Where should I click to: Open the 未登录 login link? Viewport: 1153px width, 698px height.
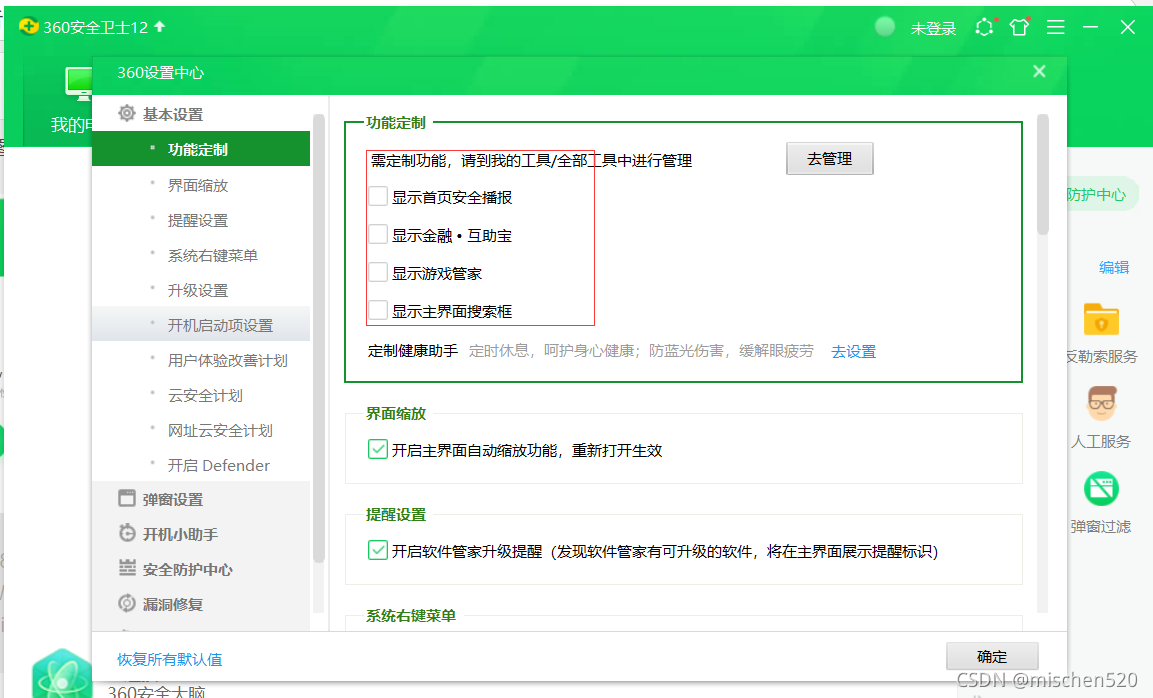(933, 28)
